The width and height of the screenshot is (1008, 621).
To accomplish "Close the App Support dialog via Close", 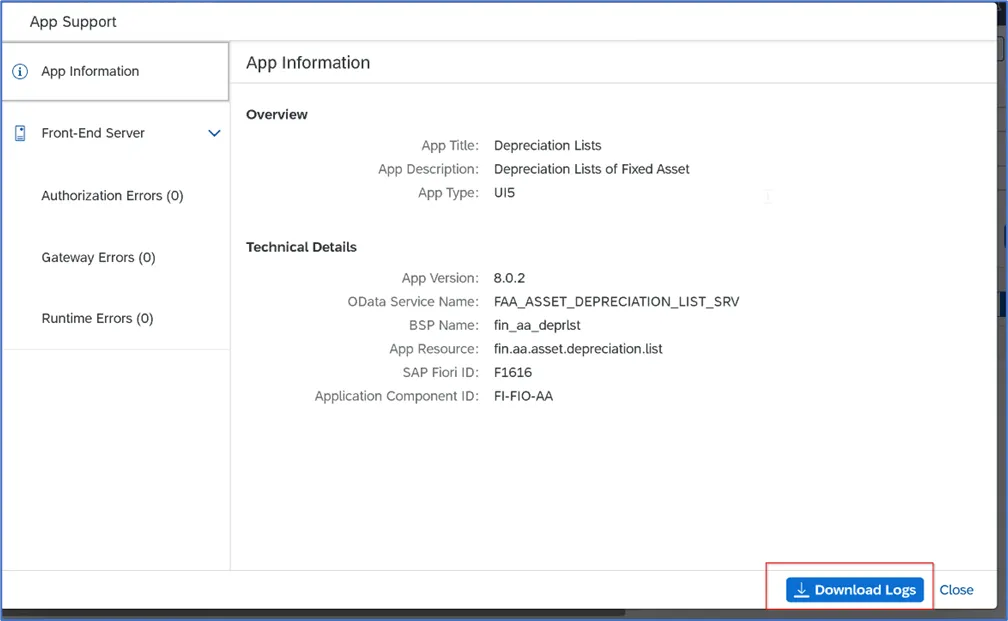I will point(956,590).
